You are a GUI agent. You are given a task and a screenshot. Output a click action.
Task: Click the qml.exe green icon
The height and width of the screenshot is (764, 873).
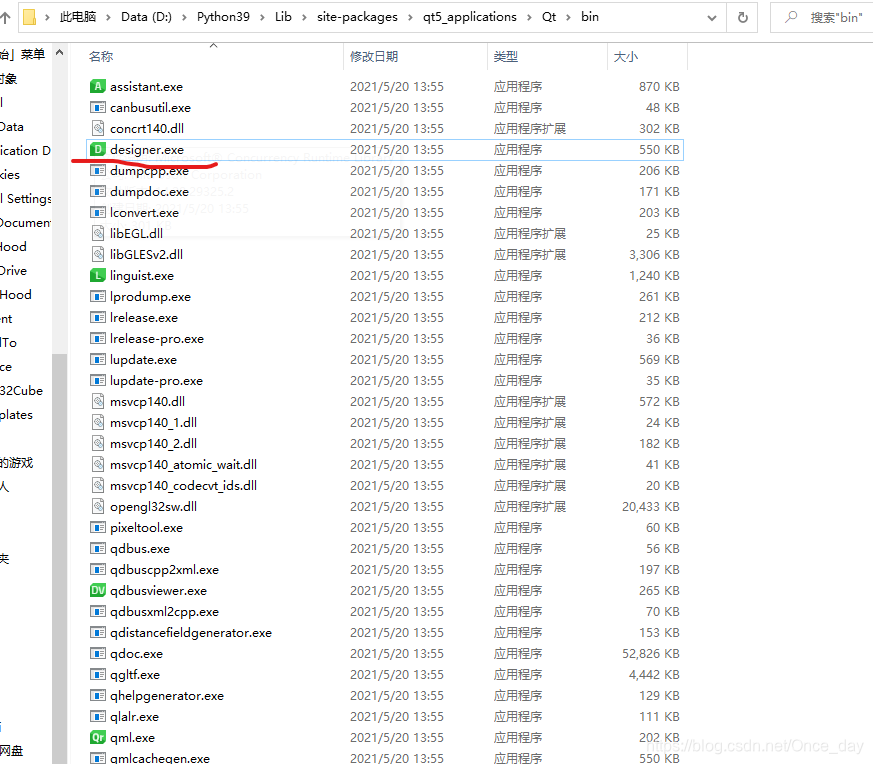tap(97, 737)
